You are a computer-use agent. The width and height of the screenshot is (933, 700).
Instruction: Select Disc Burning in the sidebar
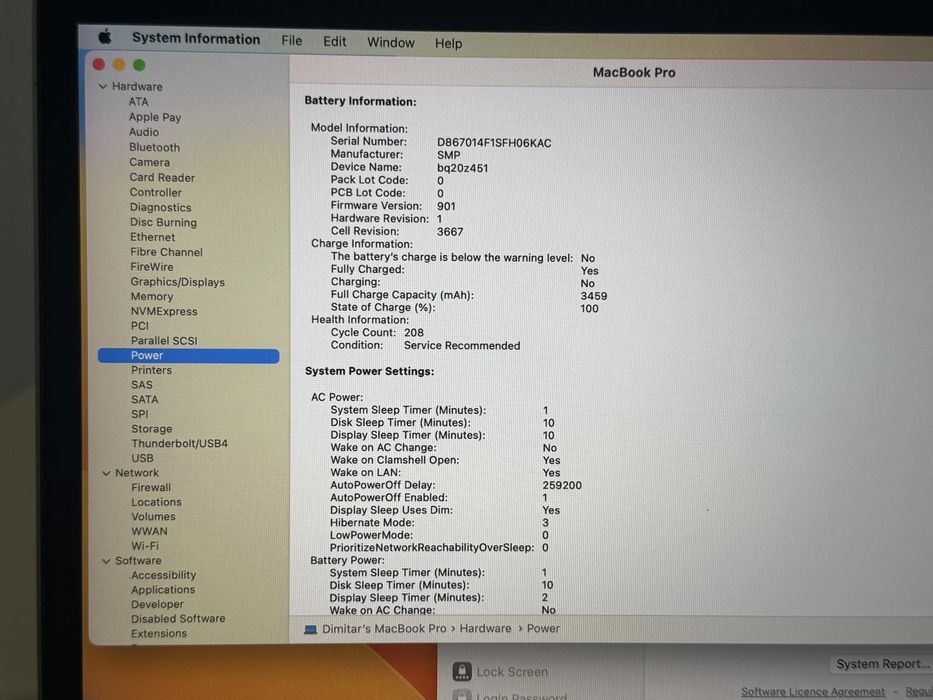[x=163, y=223]
